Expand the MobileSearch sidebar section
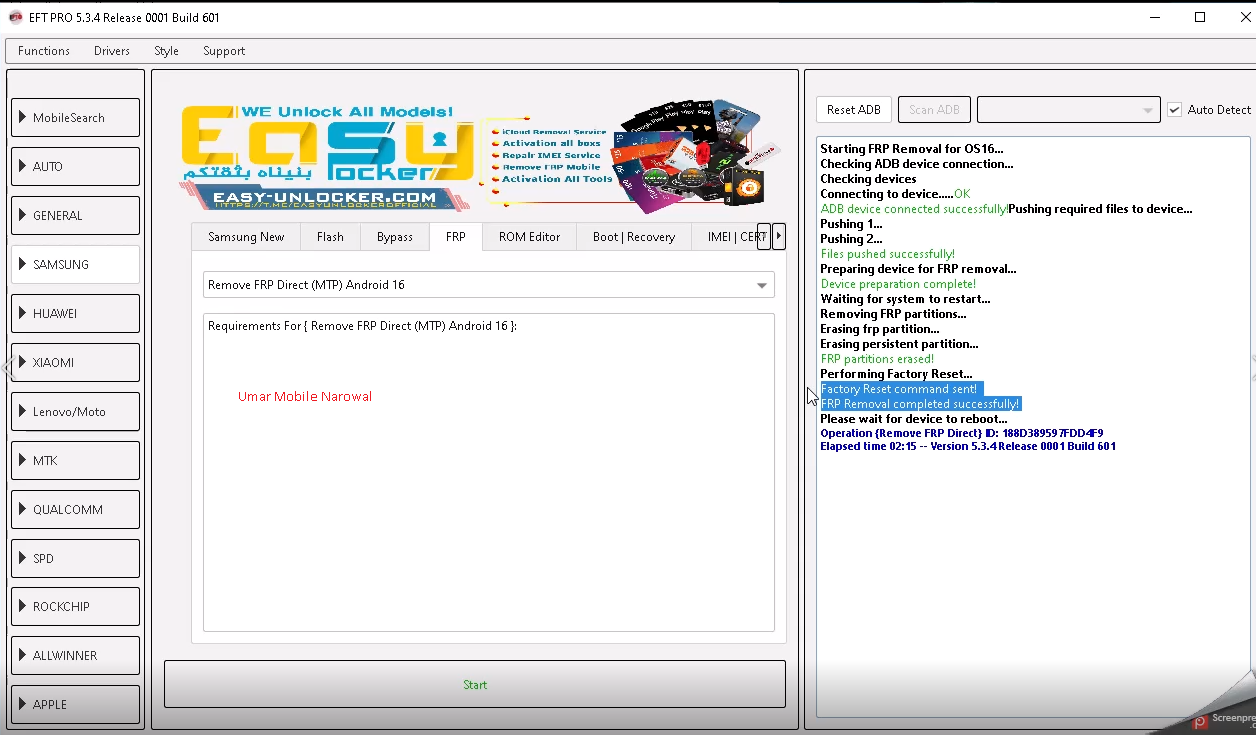 click(75, 118)
